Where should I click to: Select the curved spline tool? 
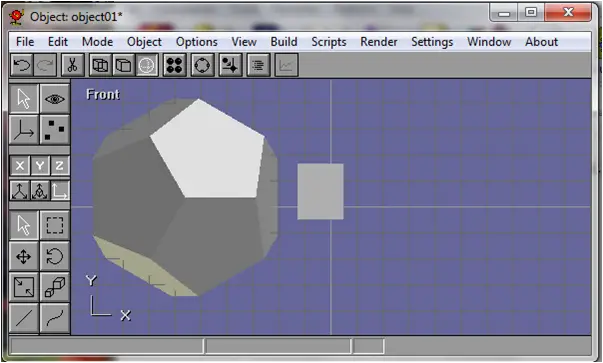click(55, 318)
